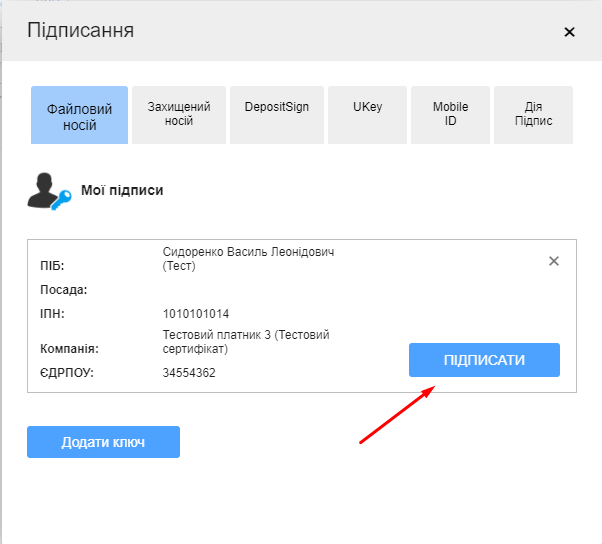Click the Додати ключ button
This screenshot has height=544, width=602.
103,442
